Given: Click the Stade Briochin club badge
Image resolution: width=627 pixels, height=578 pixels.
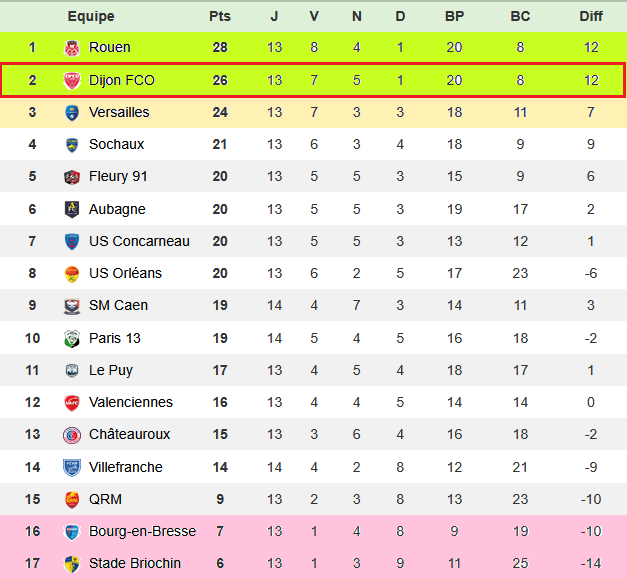Looking at the screenshot, I should click(72, 563).
